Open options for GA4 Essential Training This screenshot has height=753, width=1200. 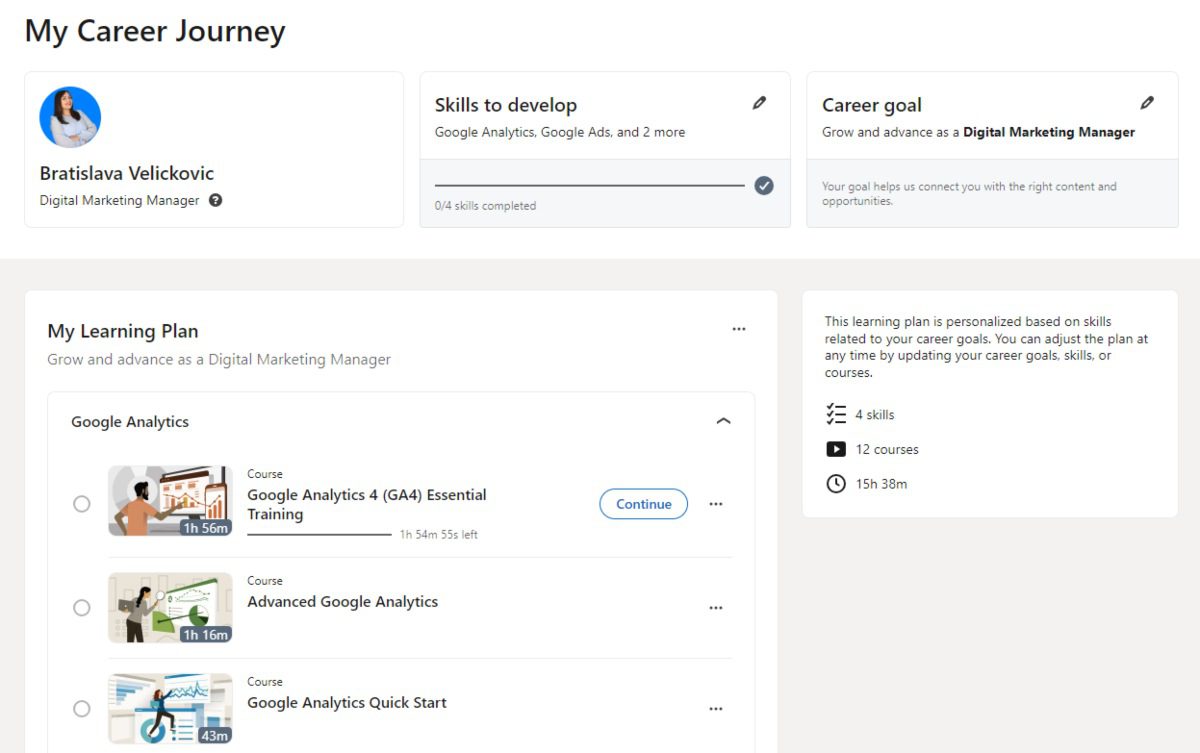tap(716, 504)
